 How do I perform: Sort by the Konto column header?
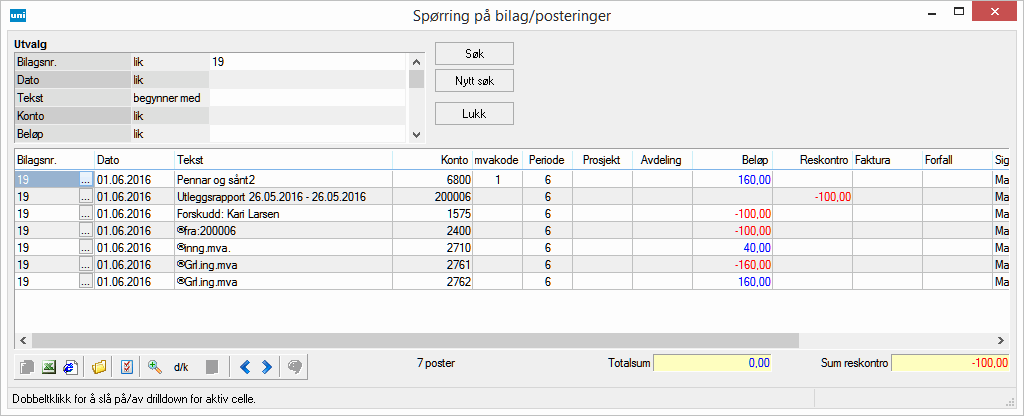tap(454, 160)
